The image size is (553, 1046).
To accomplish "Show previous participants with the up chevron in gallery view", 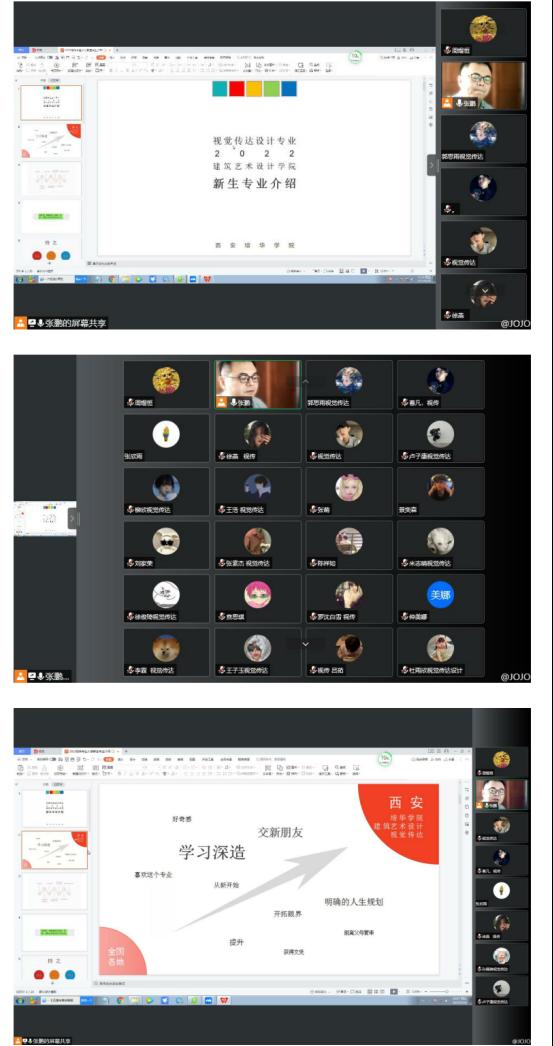I will point(306,382).
